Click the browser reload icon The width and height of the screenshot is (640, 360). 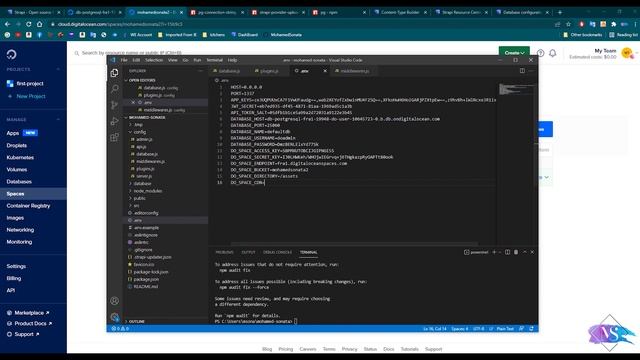point(29,24)
